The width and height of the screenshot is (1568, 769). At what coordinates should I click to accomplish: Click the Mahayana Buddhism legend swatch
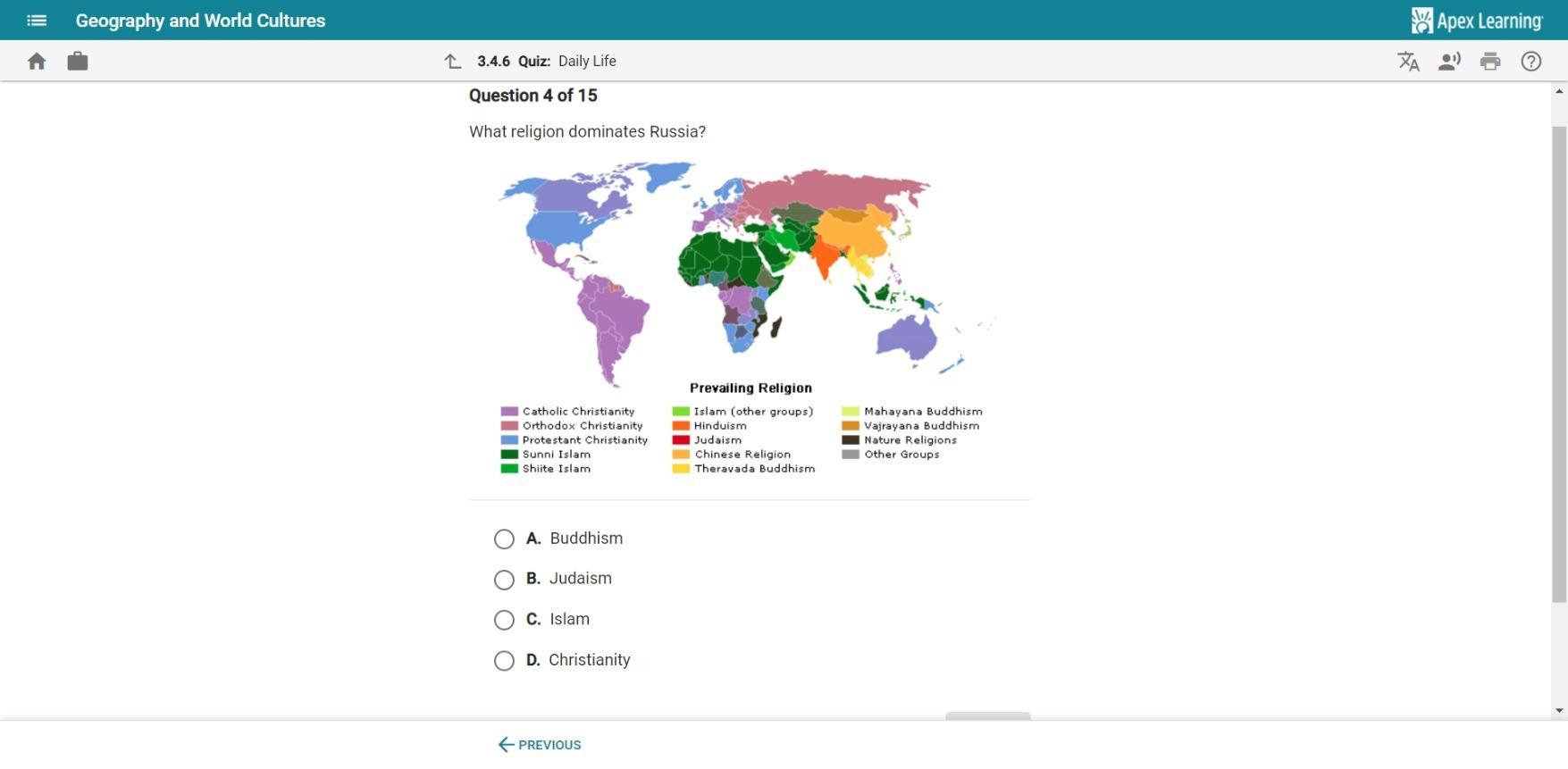(x=851, y=412)
